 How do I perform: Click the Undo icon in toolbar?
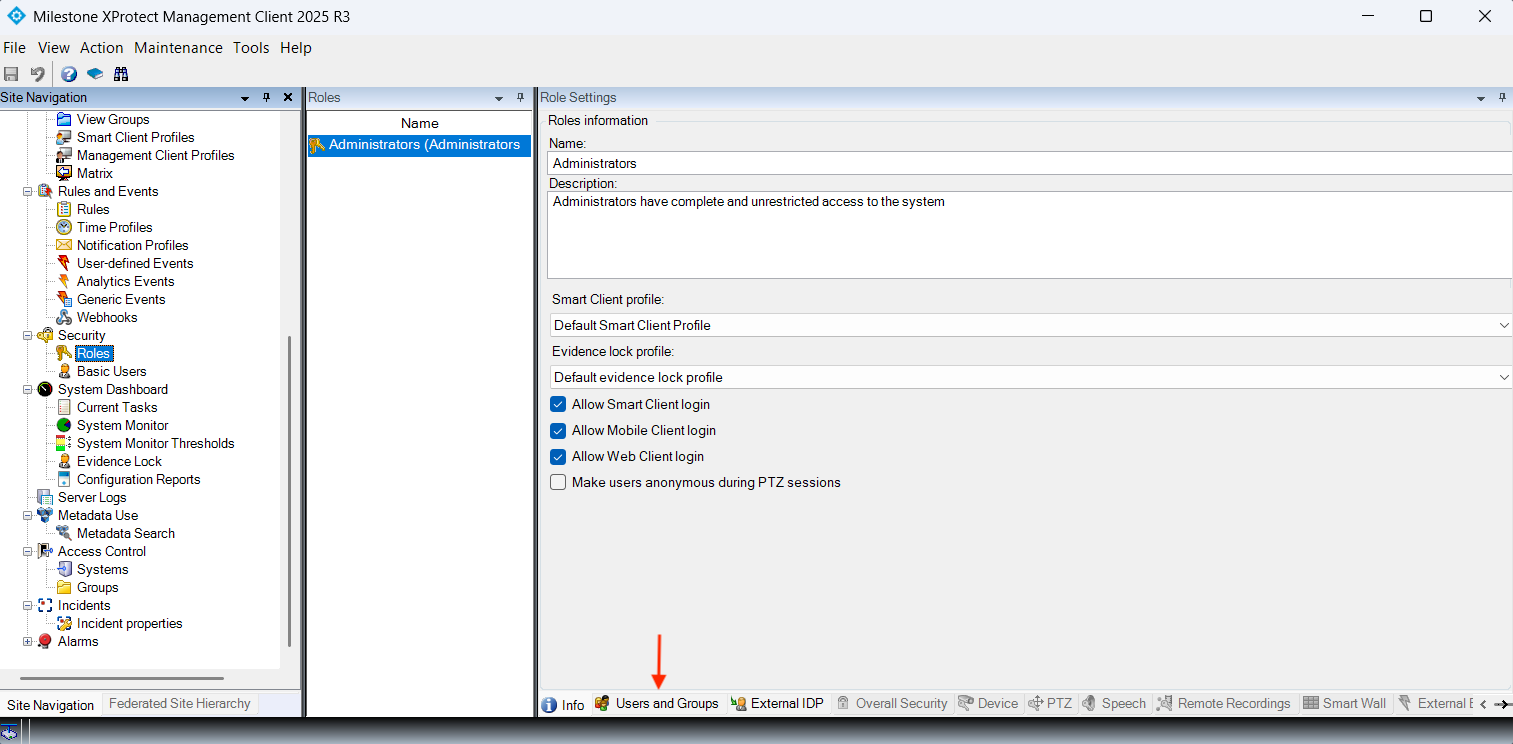[38, 74]
